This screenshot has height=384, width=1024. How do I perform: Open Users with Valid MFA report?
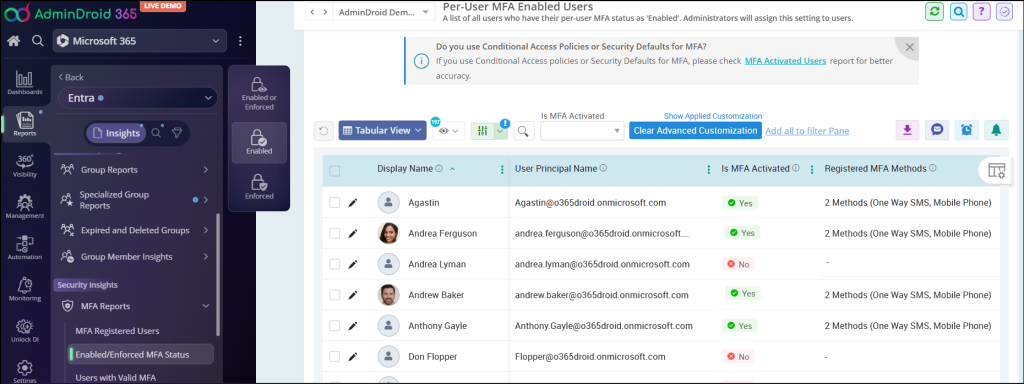[x=116, y=377]
